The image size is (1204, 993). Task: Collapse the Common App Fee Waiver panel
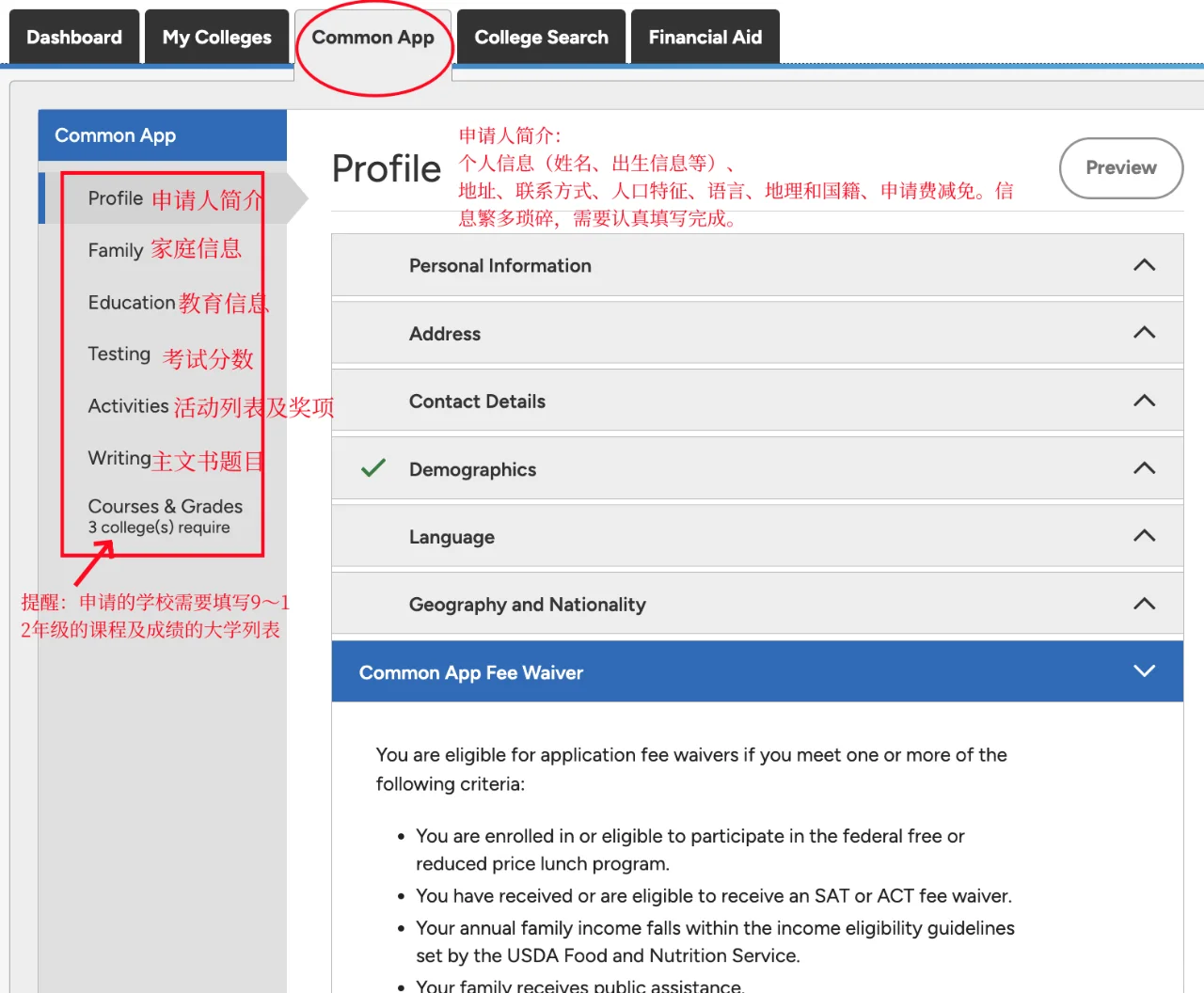coord(1144,671)
